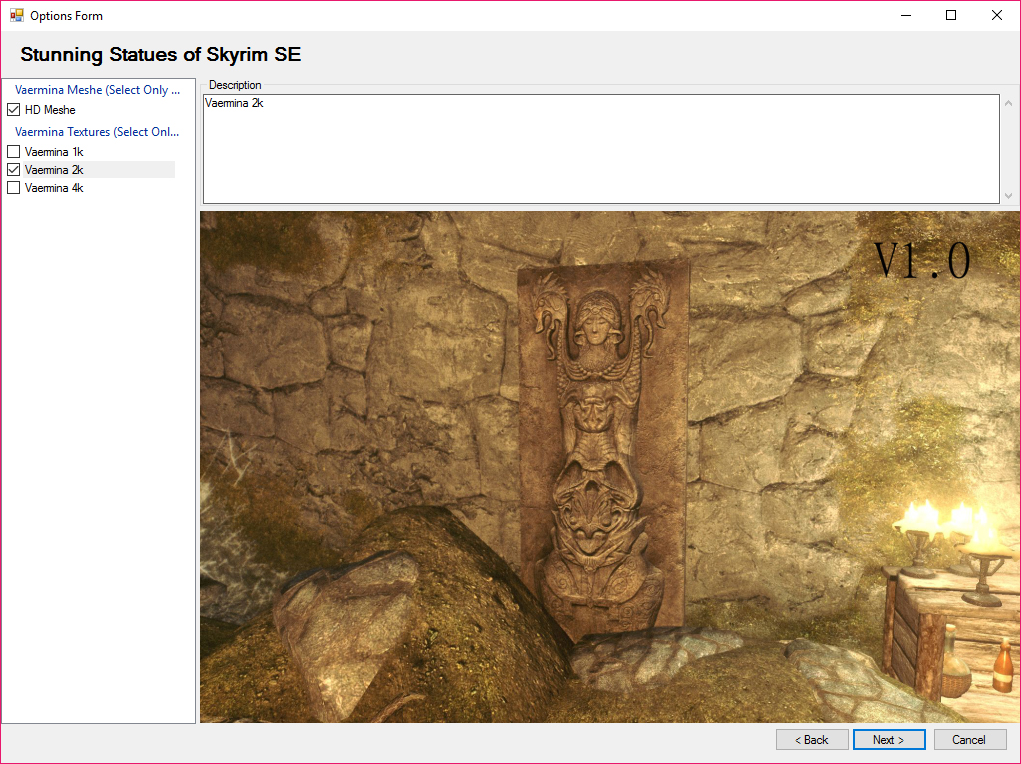Uncheck the HD Meshe checkbox

pyautogui.click(x=14, y=110)
